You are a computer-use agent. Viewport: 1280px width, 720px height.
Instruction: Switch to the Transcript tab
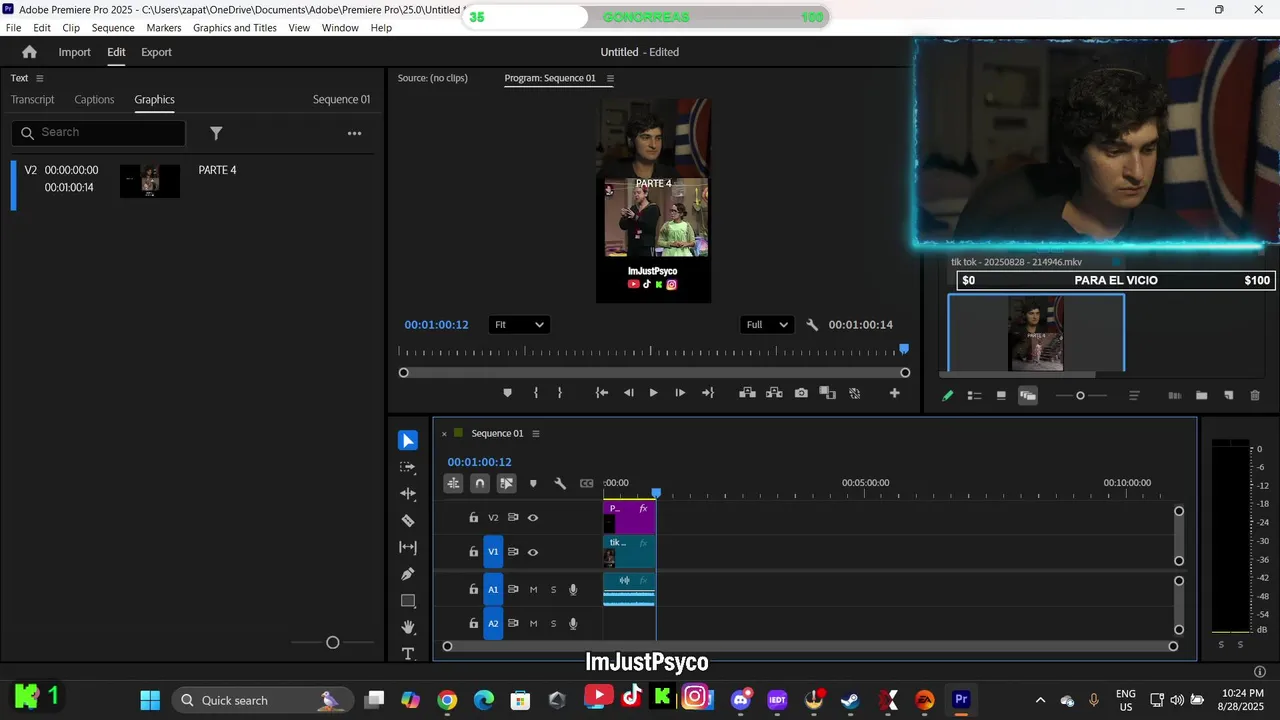[x=33, y=100]
